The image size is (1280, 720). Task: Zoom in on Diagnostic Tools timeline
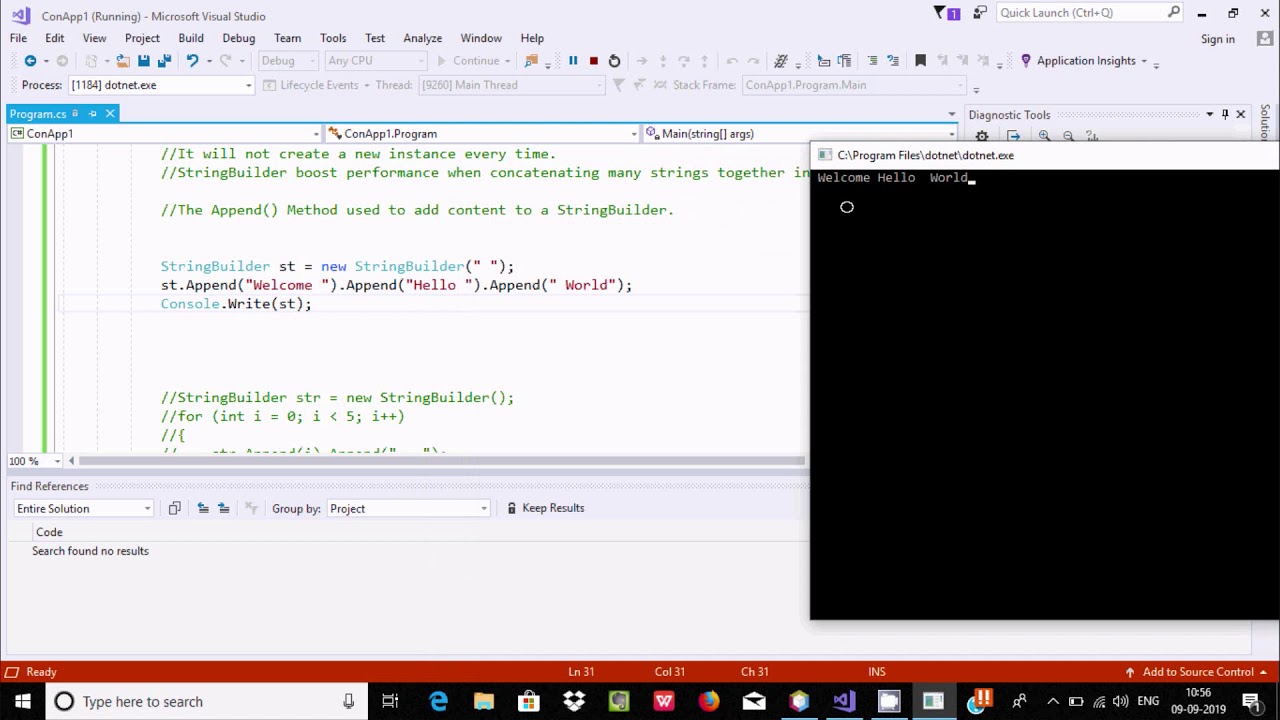1044,136
